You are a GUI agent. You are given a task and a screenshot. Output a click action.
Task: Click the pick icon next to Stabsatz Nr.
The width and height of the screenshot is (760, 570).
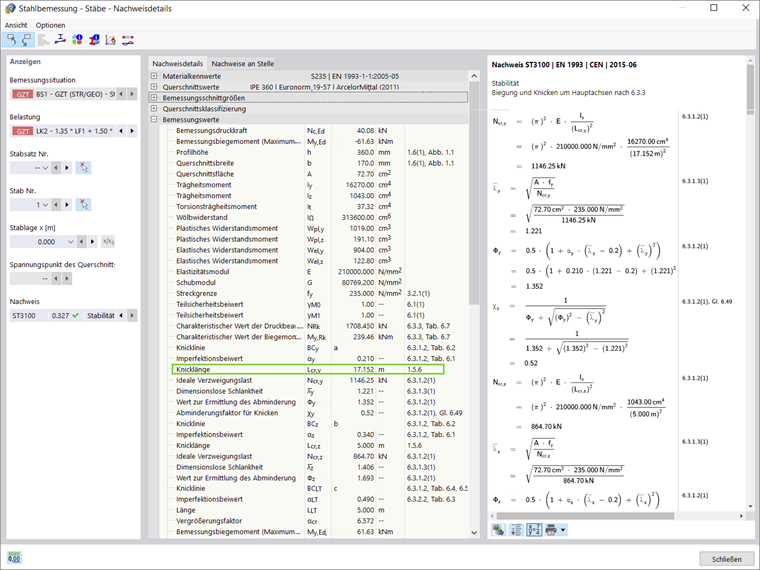83,168
